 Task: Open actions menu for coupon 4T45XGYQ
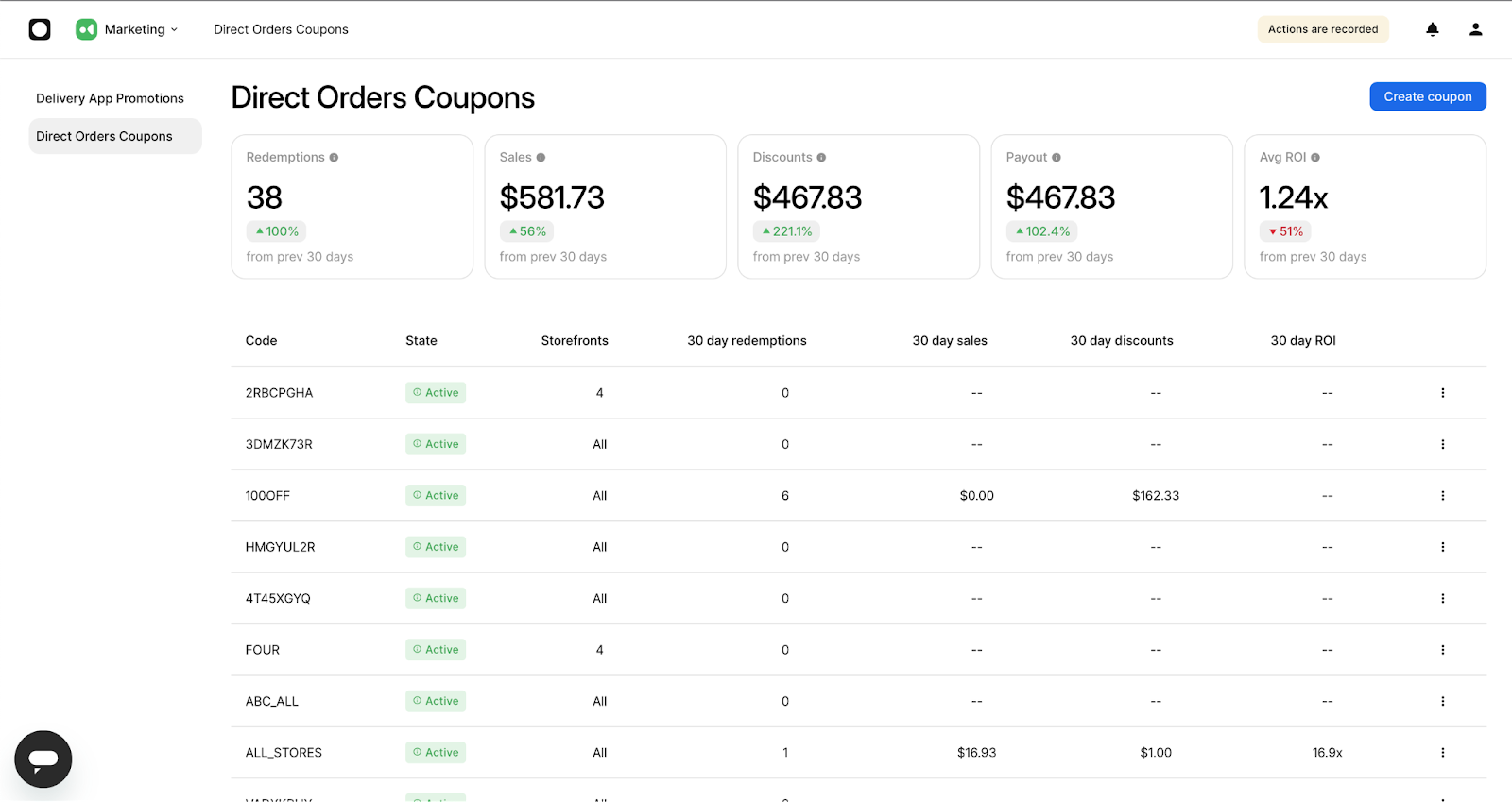tap(1442, 599)
